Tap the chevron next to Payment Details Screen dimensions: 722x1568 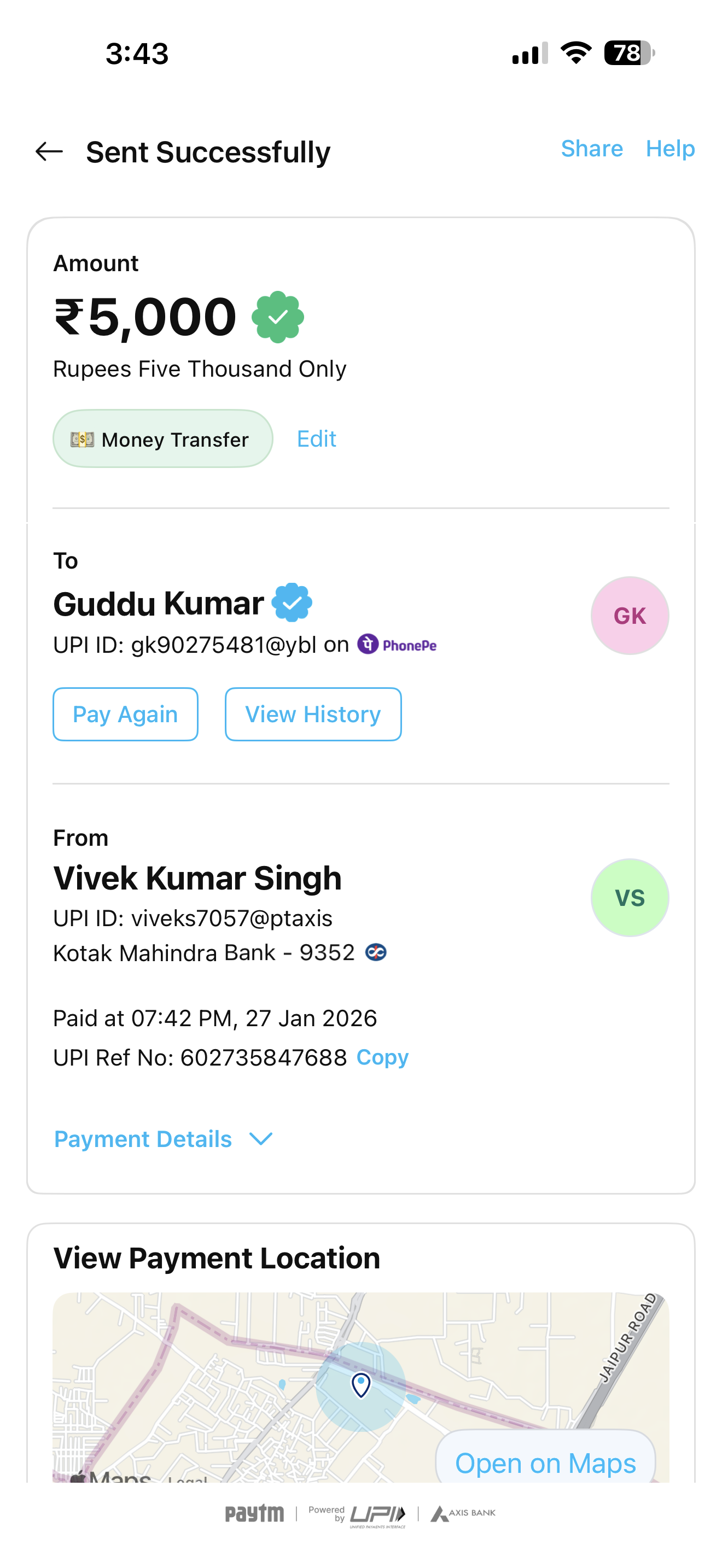(261, 1139)
